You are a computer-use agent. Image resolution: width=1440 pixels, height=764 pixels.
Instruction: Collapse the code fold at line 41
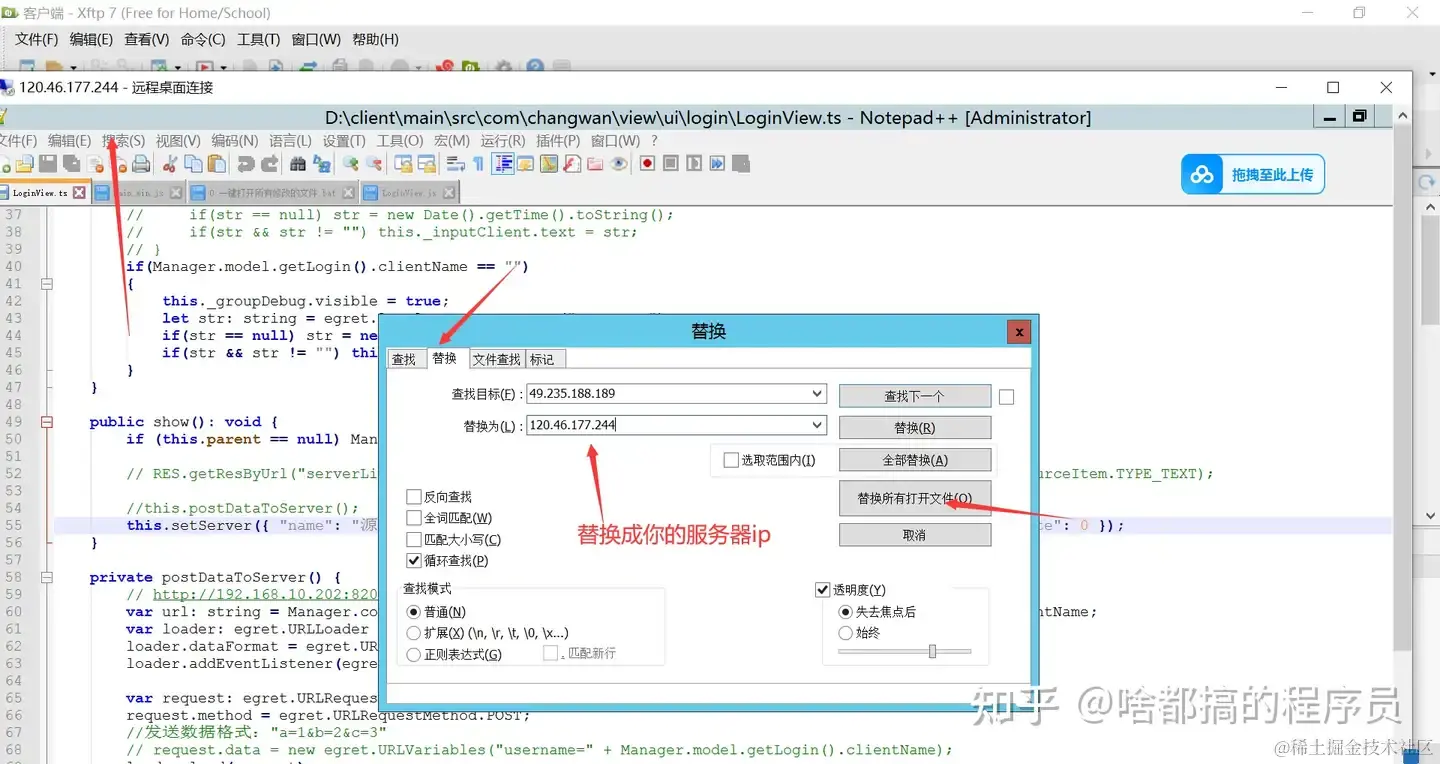[46, 284]
